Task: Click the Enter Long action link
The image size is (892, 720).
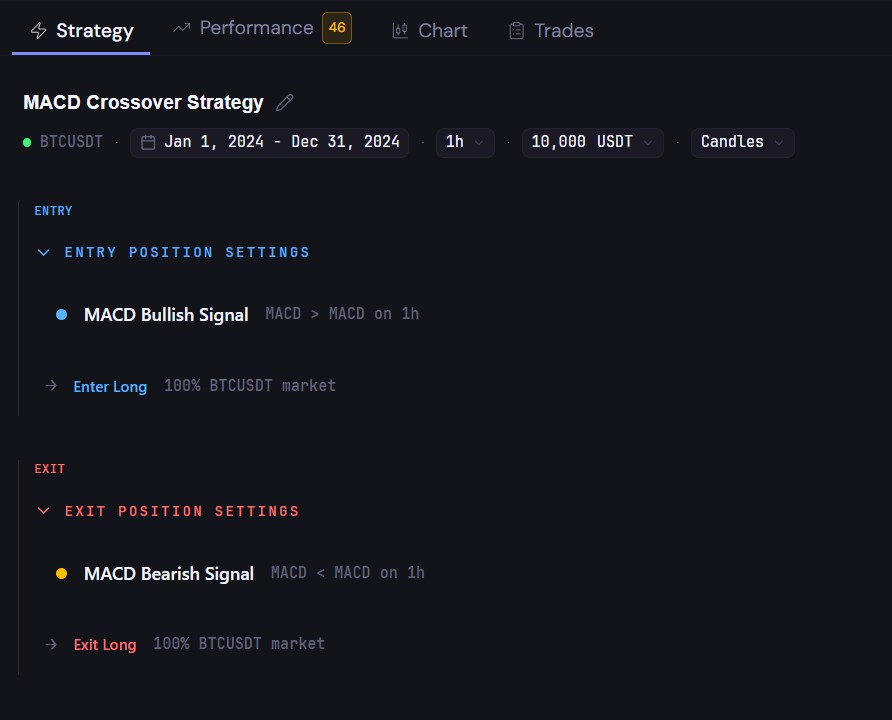Action: 110,387
